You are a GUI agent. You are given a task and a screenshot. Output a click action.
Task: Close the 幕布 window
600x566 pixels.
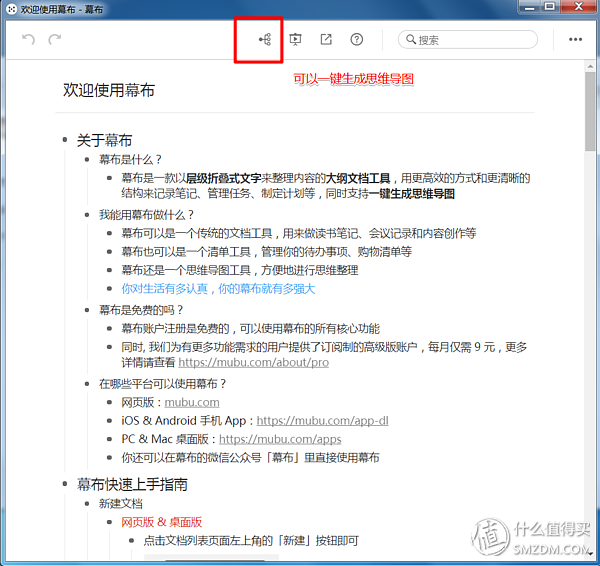coord(579,7)
